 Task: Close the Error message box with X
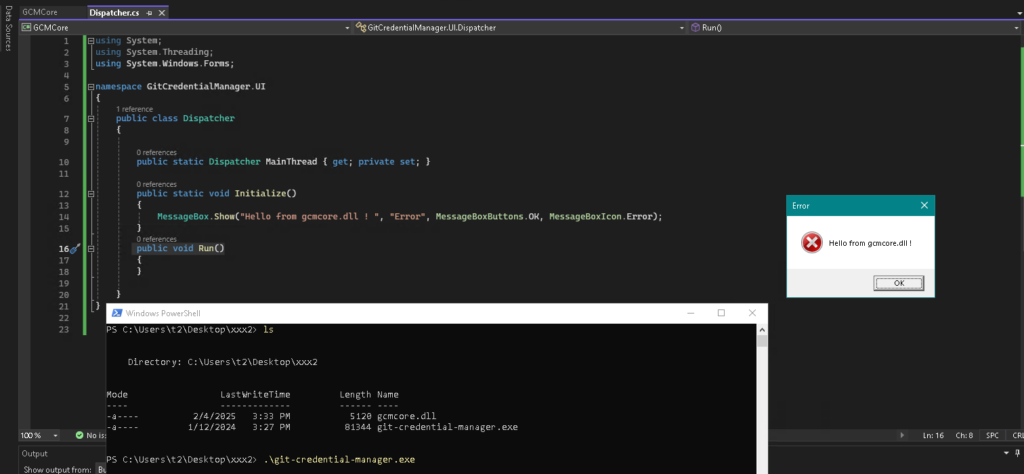point(924,205)
